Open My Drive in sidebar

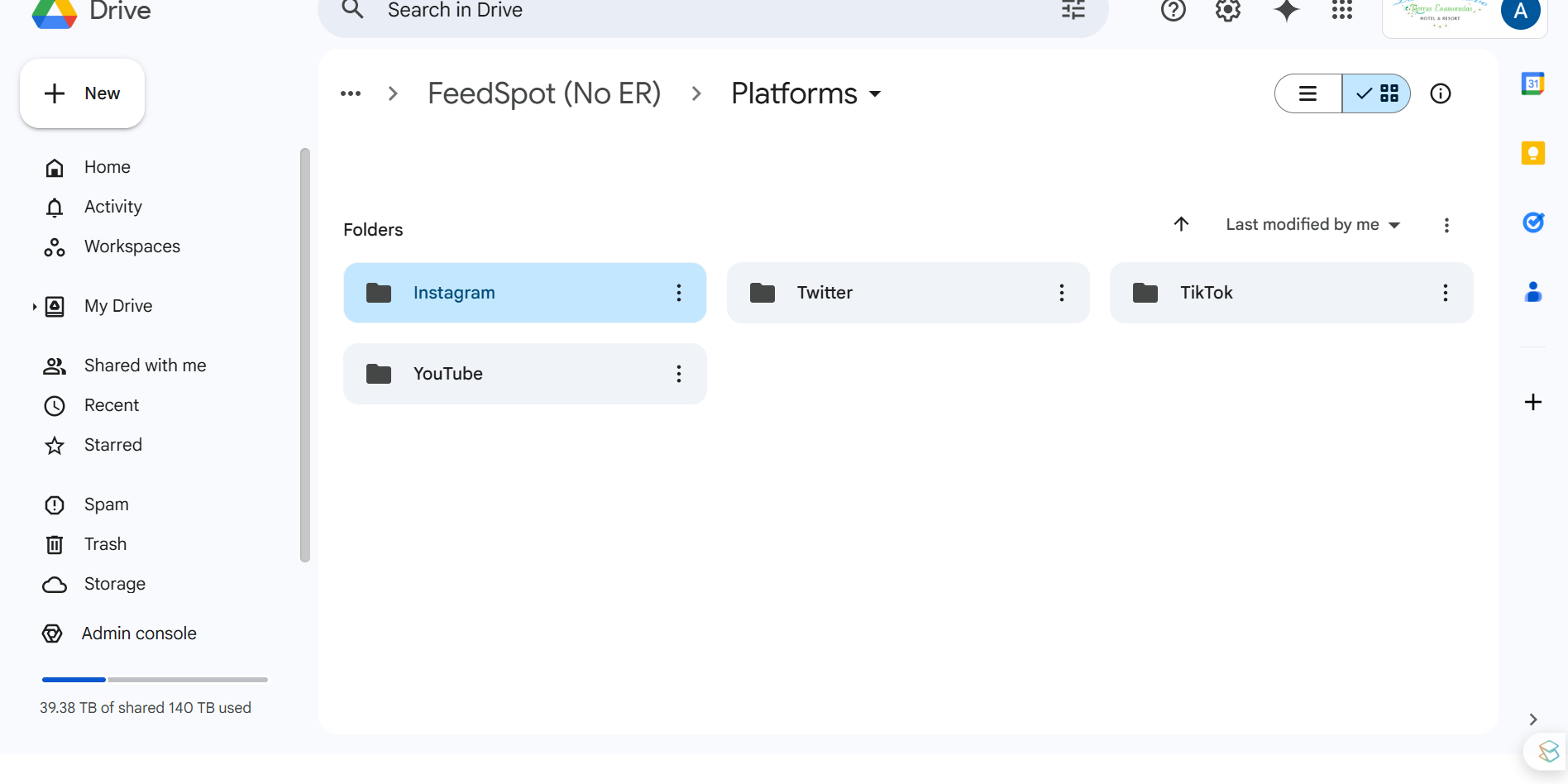(118, 306)
